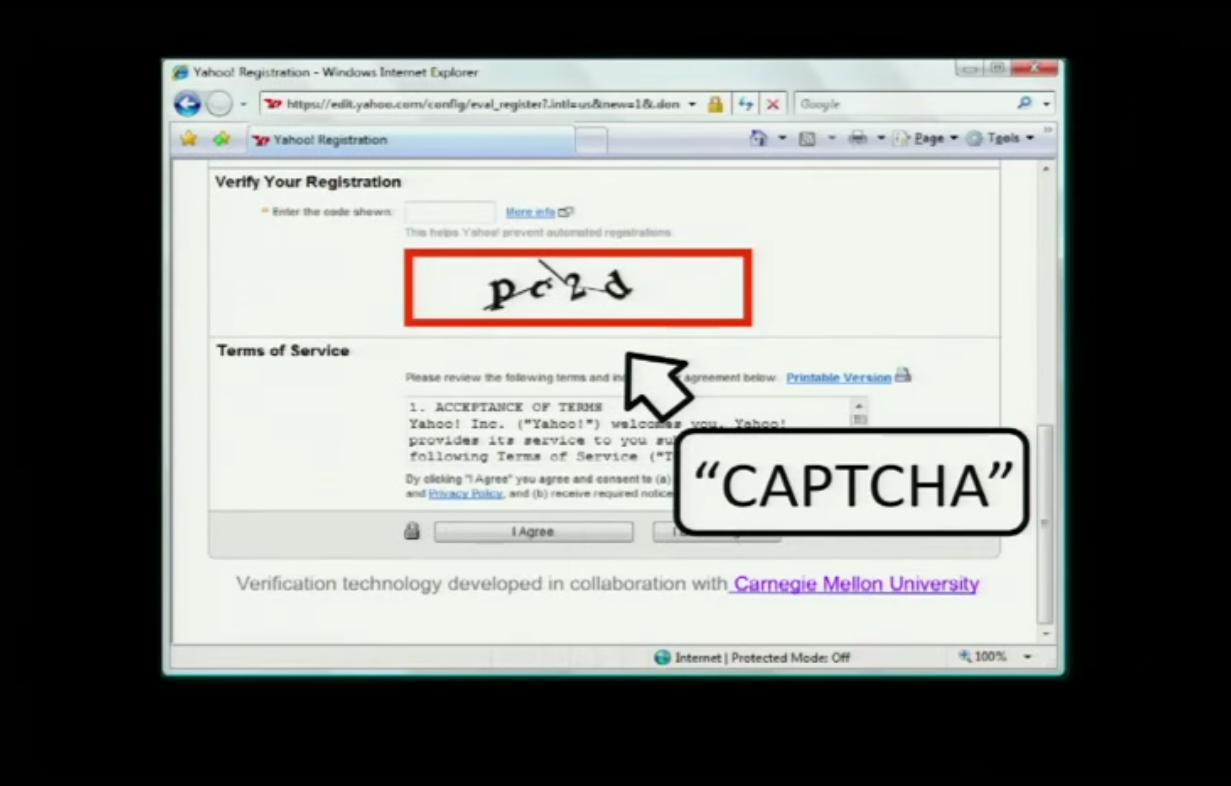
Task: Open the Page menu
Action: click(x=929, y=139)
